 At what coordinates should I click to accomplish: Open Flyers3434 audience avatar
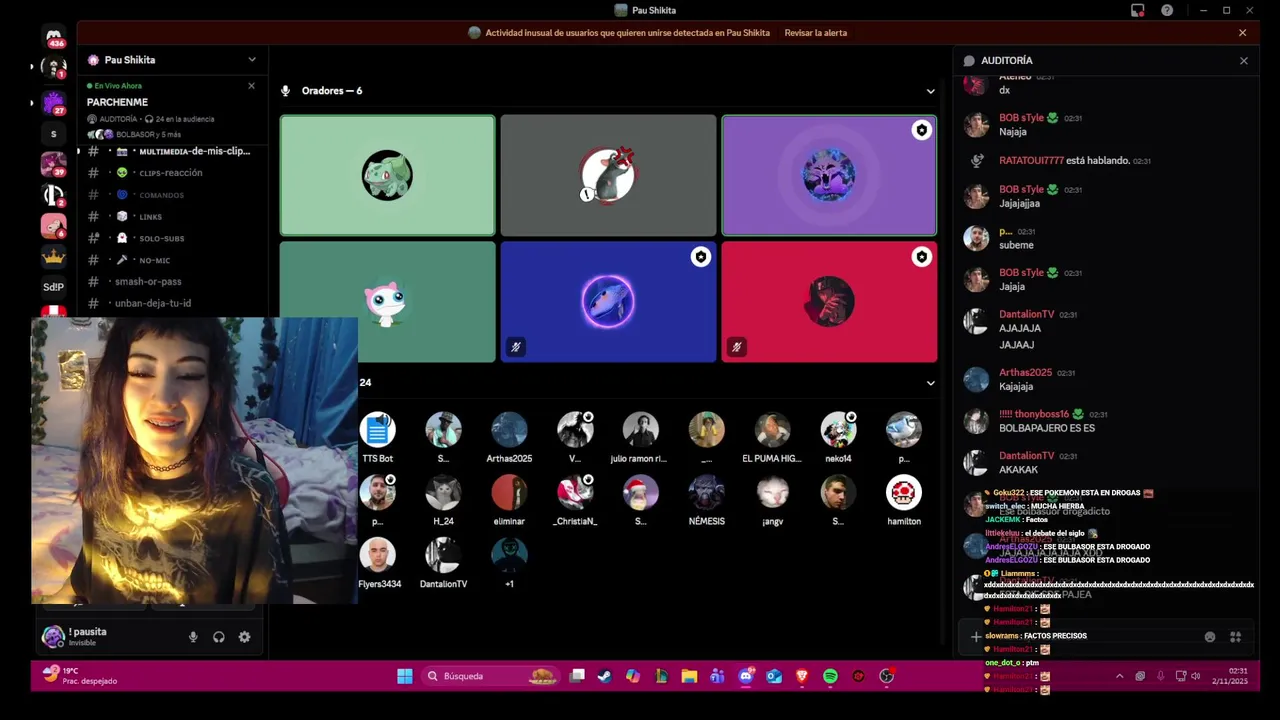(x=378, y=556)
